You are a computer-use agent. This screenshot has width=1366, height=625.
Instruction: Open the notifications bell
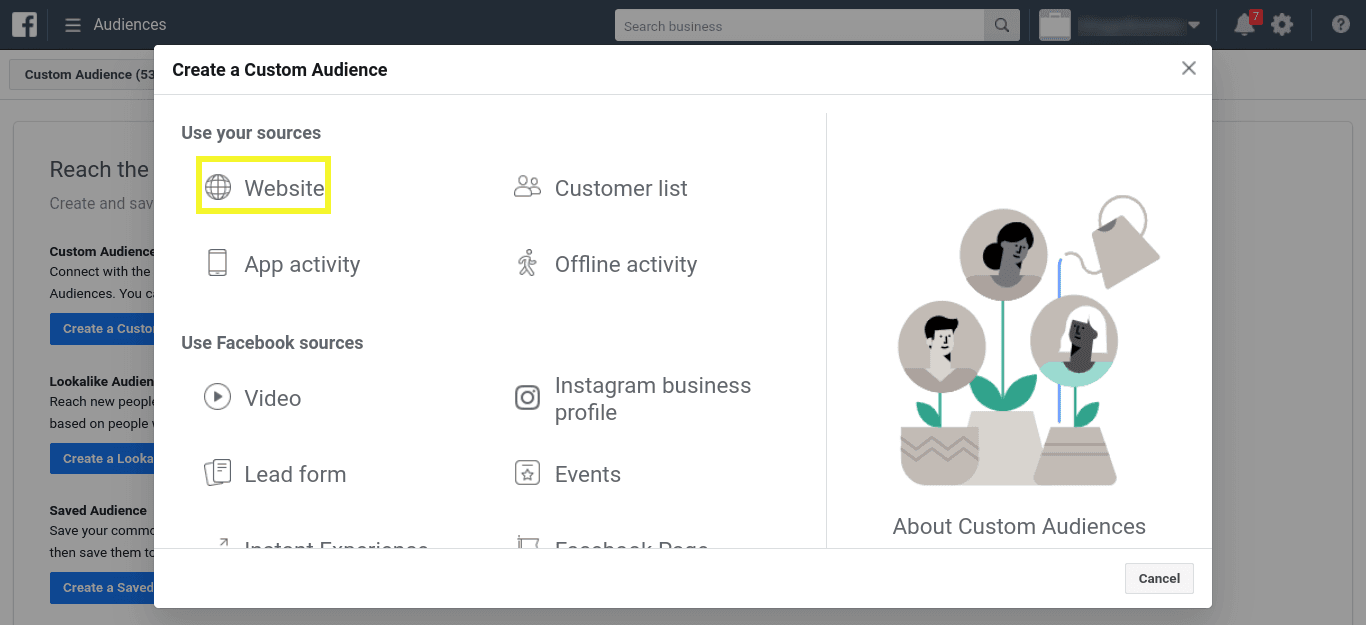coord(1245,25)
